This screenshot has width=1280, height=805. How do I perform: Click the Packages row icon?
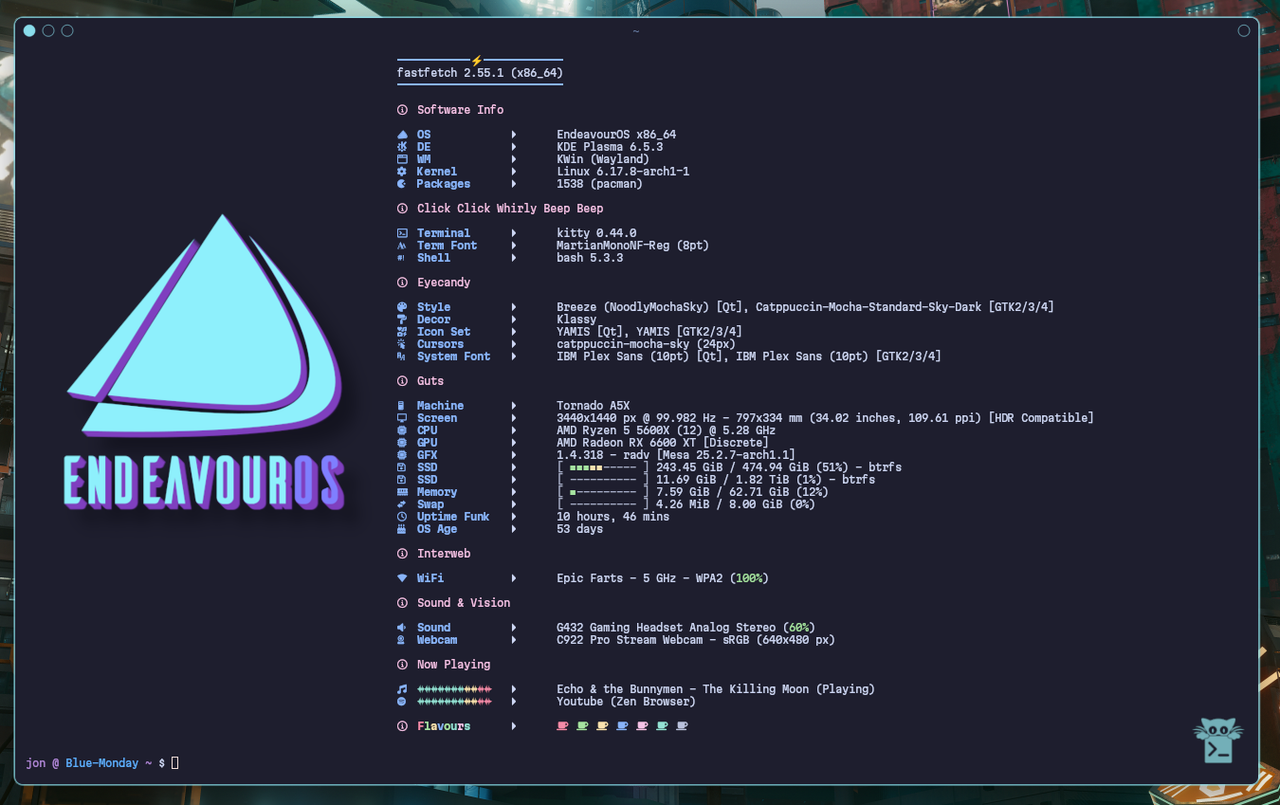point(402,184)
